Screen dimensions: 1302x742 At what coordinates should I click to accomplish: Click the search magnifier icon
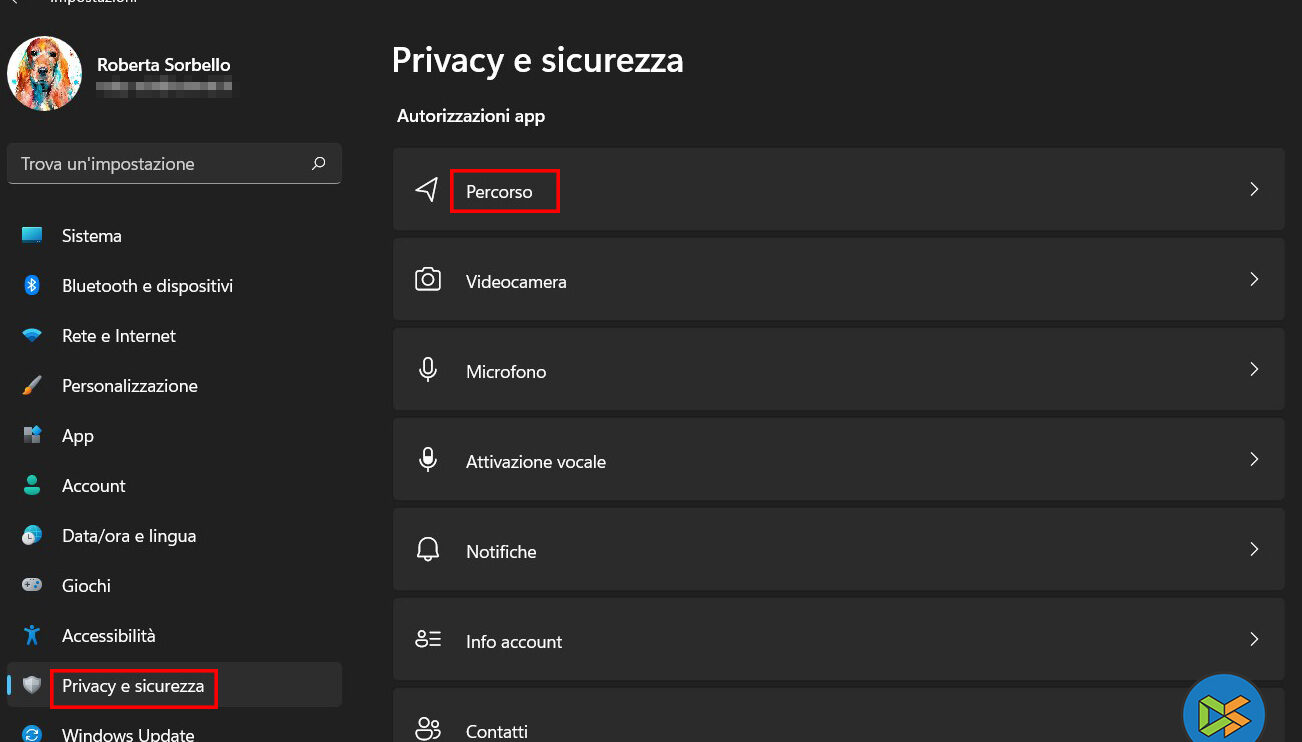(319, 163)
